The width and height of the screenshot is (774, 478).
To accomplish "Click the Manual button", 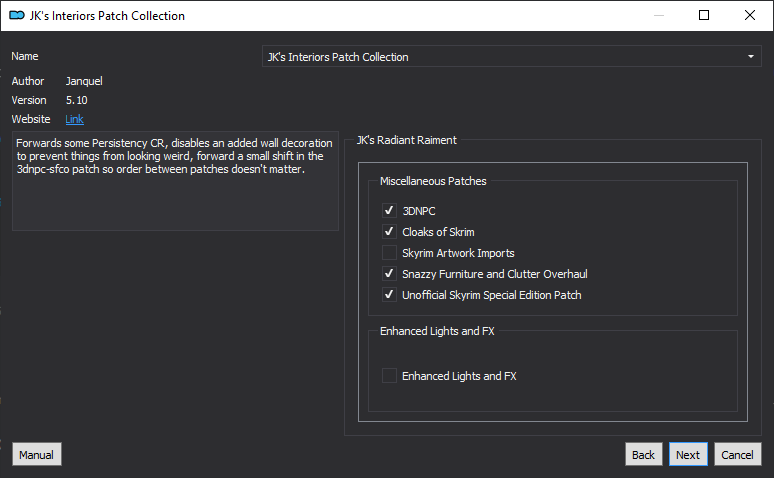I will click(37, 454).
